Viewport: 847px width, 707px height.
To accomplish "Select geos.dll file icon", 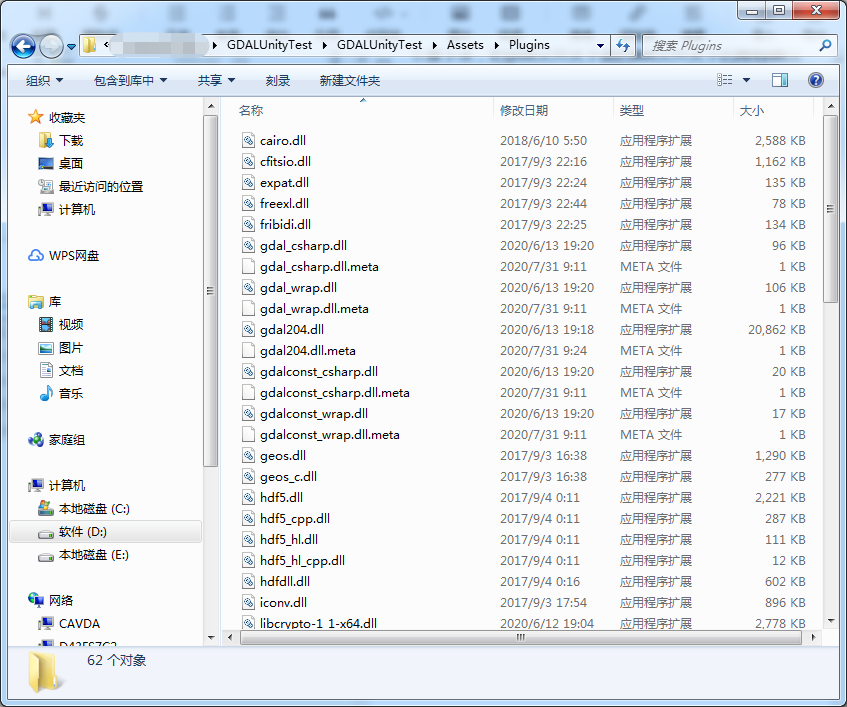I will point(248,456).
